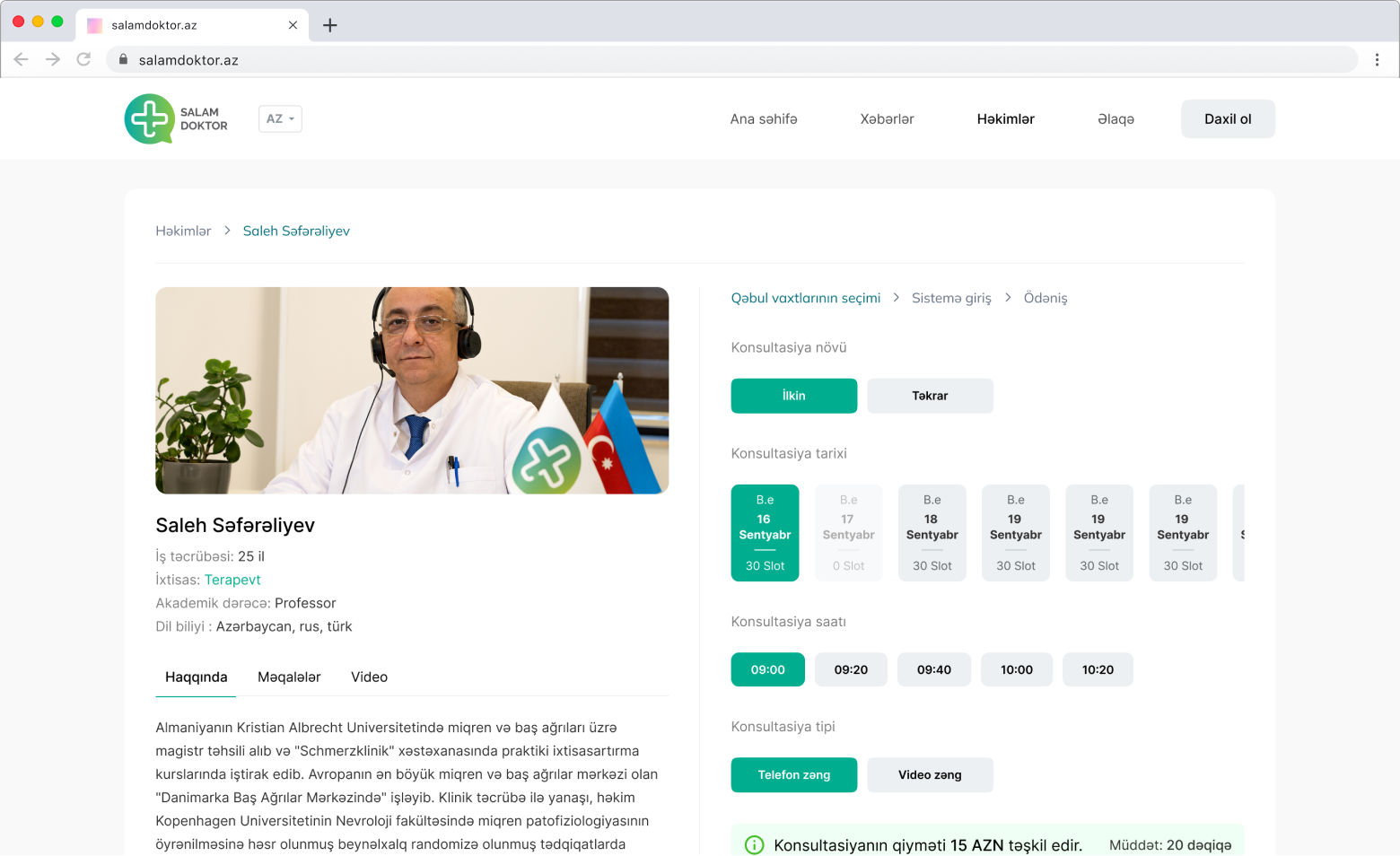Image resolution: width=1400 pixels, height=856 pixels.
Task: Reload the page with refresh icon
Action: 83,59
